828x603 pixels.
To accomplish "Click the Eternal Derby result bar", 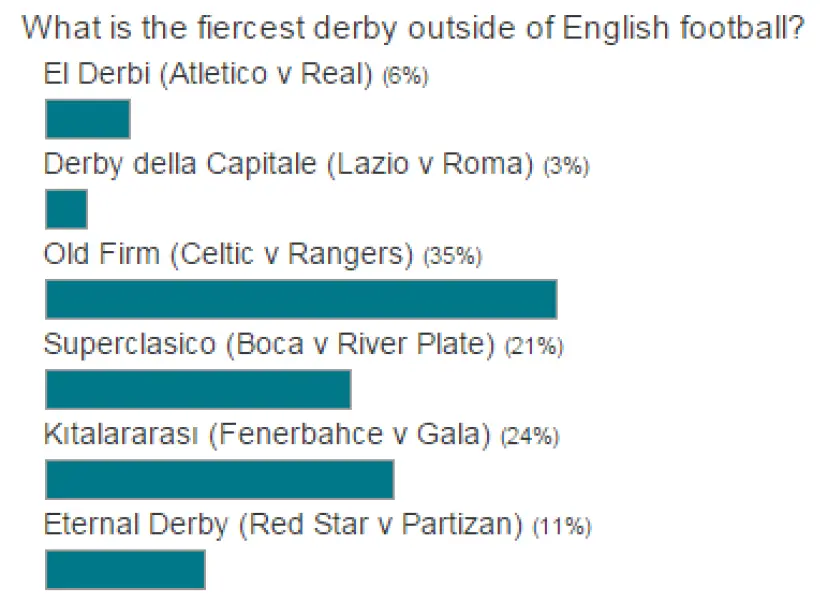I will coord(125,570).
